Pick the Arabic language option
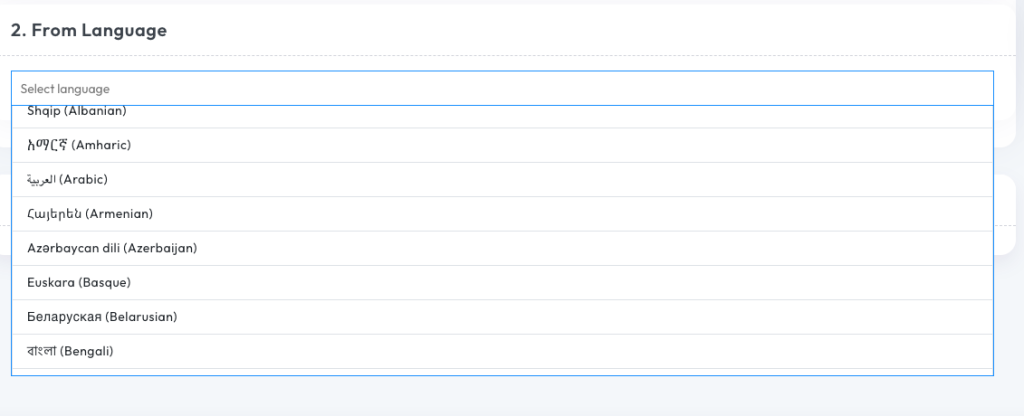Screen dimensions: 1024x416 click(x=67, y=180)
